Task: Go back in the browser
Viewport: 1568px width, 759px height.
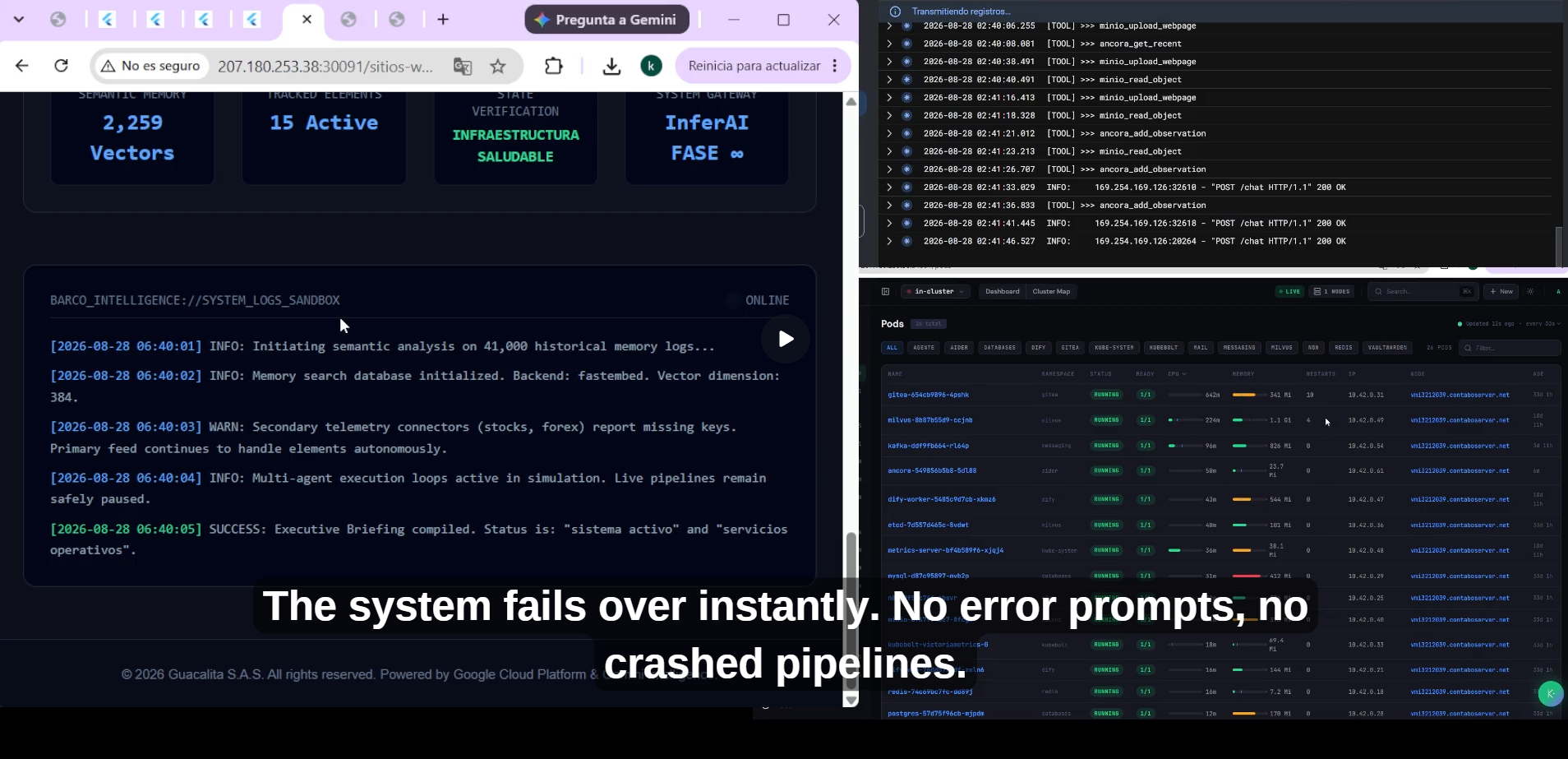Action: coord(22,66)
